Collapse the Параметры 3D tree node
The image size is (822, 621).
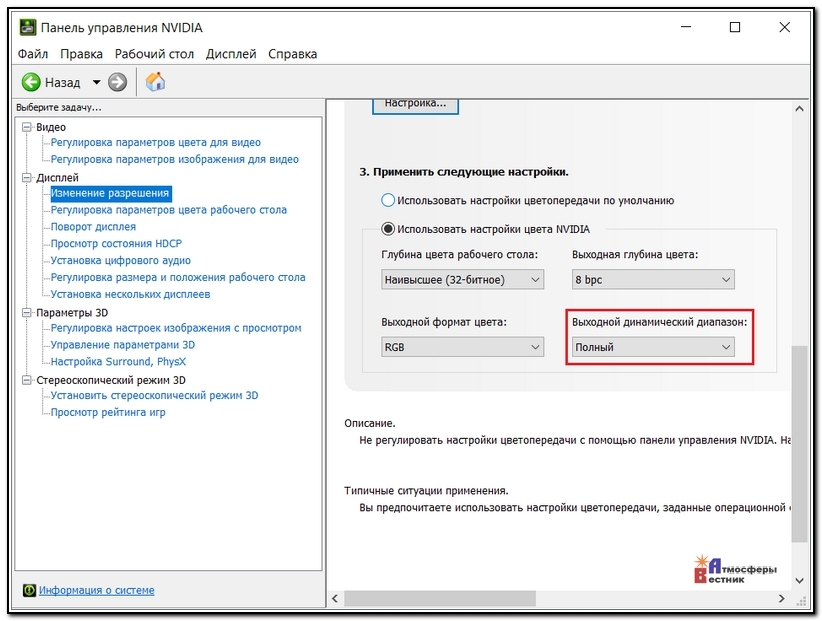[27, 312]
